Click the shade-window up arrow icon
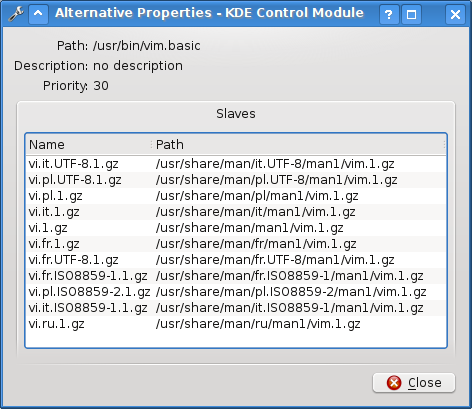Image resolution: width=472 pixels, height=409 pixels. (x=38, y=14)
